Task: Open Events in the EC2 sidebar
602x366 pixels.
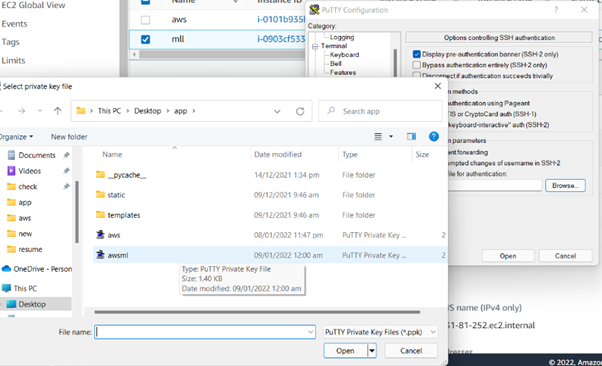Action: [15, 24]
